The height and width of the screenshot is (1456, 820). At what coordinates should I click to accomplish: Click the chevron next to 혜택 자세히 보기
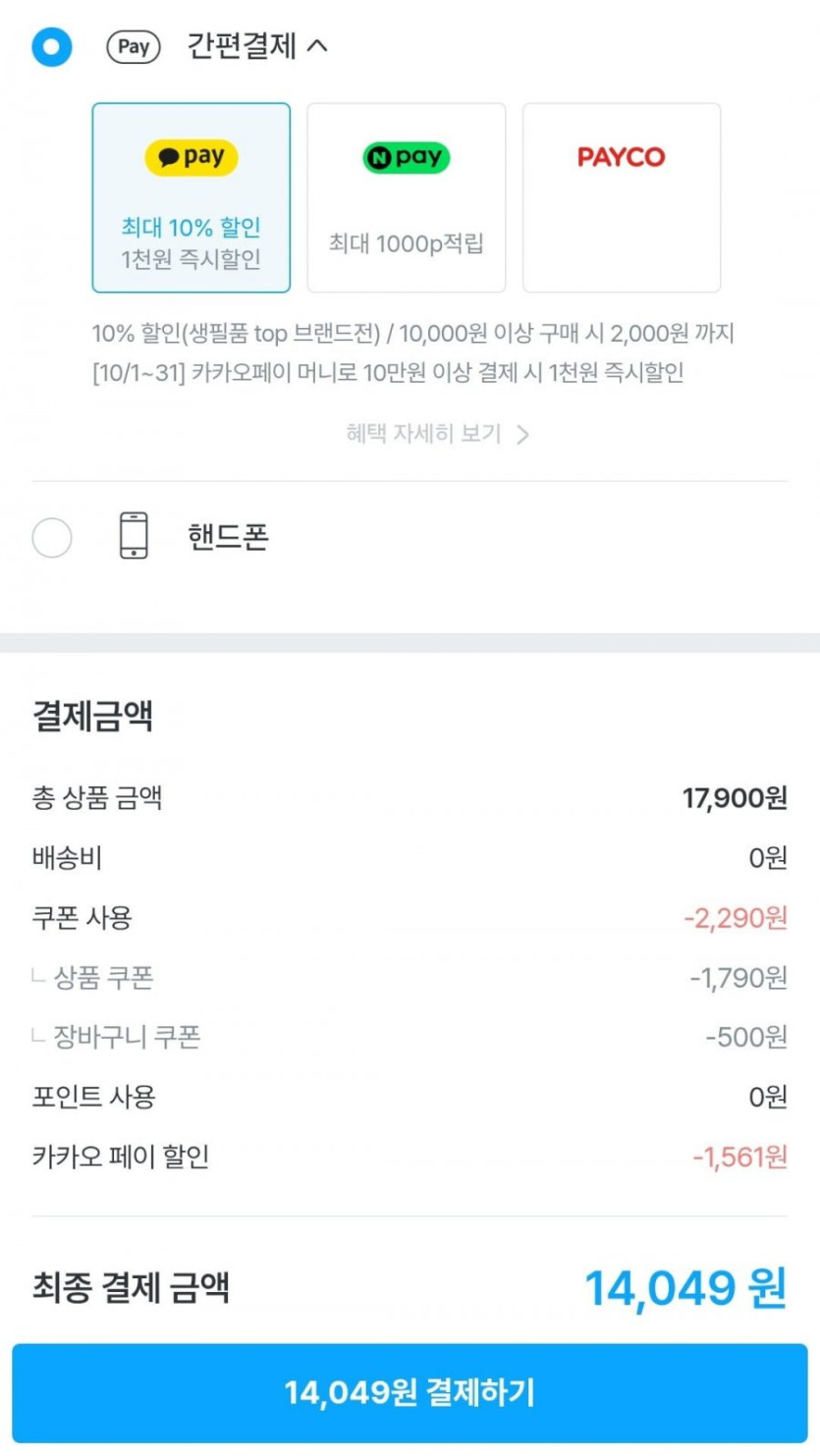click(523, 435)
